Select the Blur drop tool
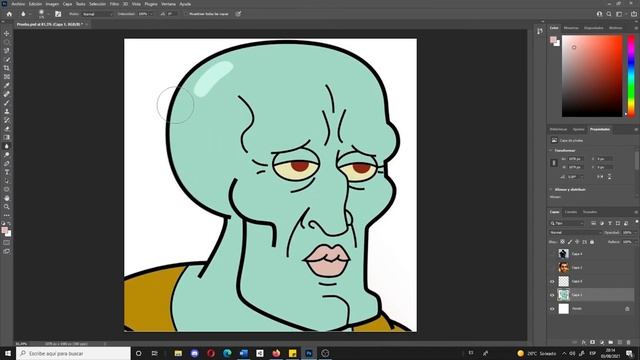Screen dimensions: 640x360 7,146
